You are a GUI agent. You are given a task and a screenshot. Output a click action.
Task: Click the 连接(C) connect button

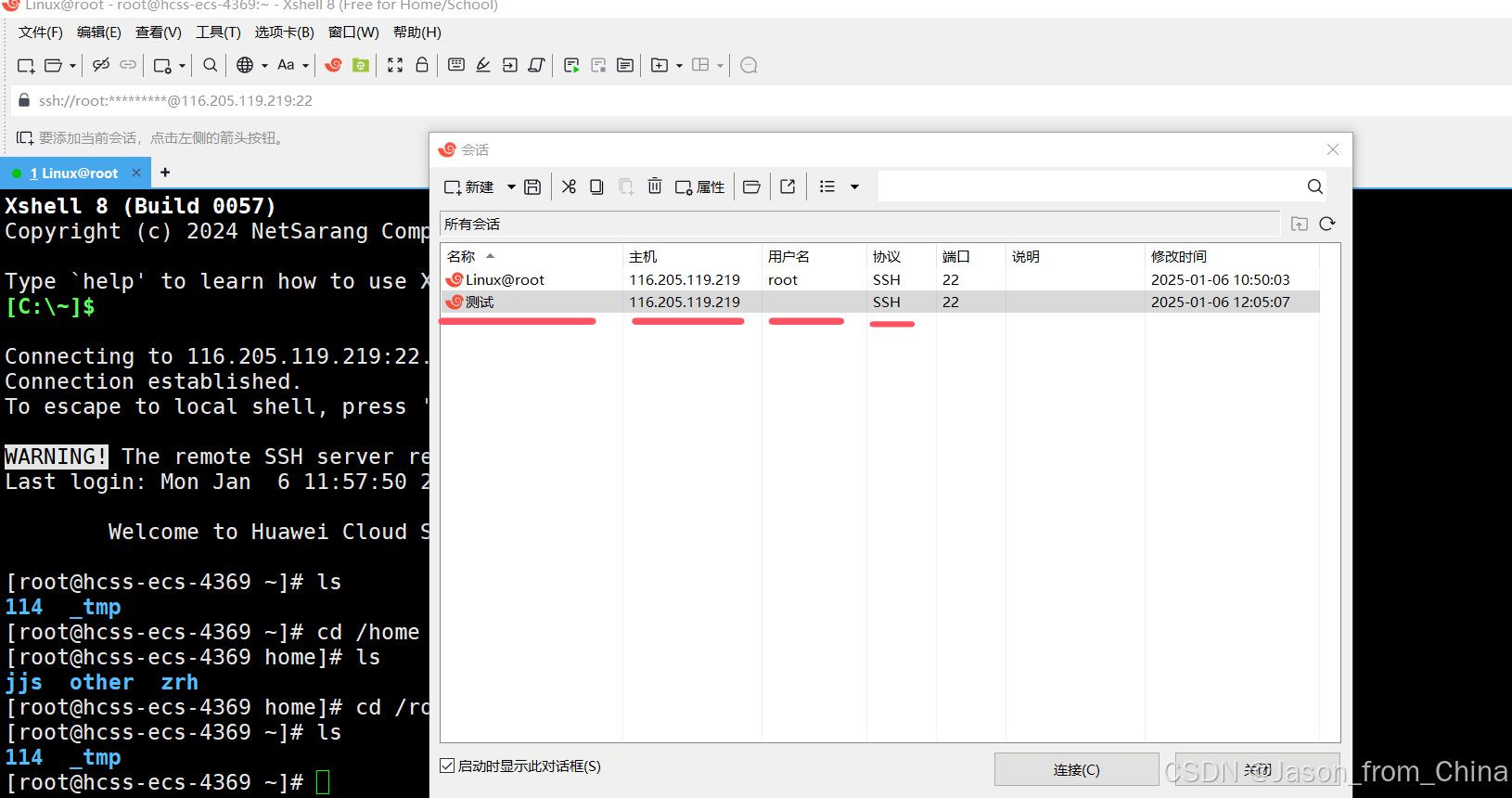[1076, 769]
